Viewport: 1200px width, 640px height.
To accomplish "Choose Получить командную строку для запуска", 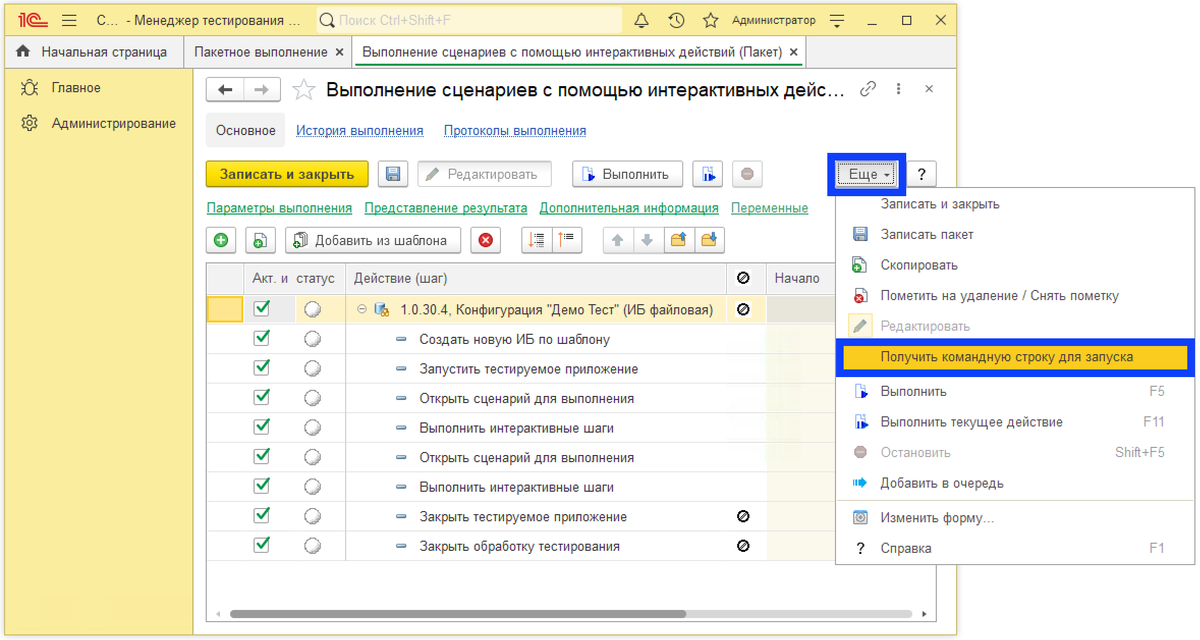I will pyautogui.click(x=1015, y=357).
